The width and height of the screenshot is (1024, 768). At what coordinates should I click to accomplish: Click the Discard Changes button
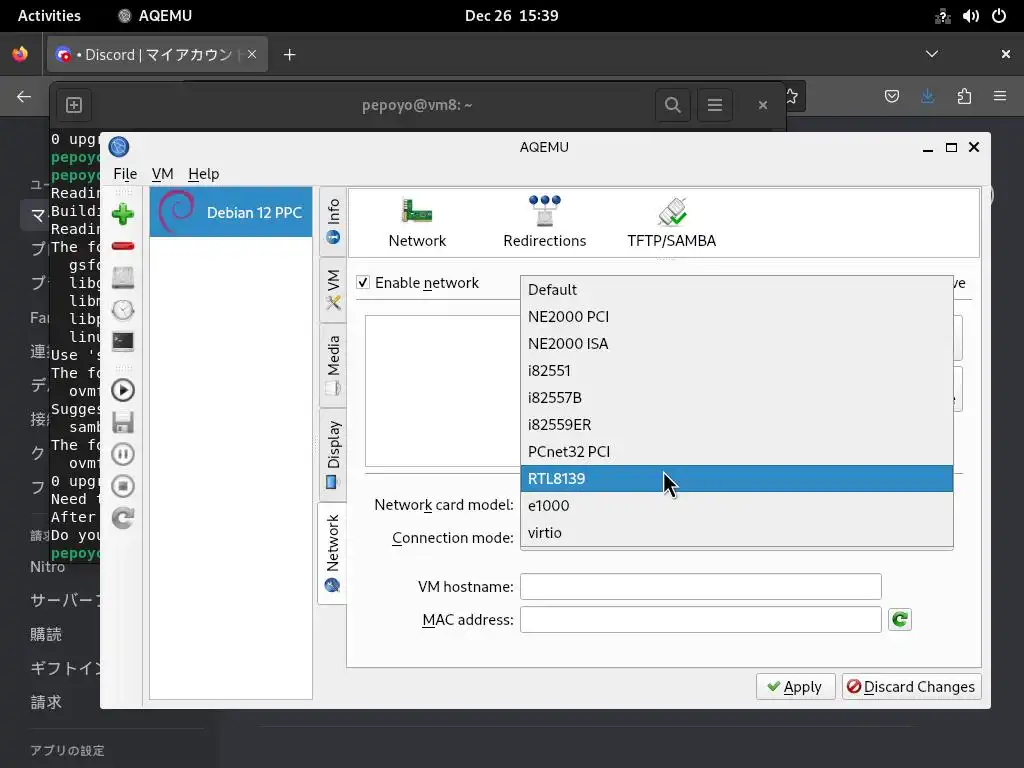(912, 687)
